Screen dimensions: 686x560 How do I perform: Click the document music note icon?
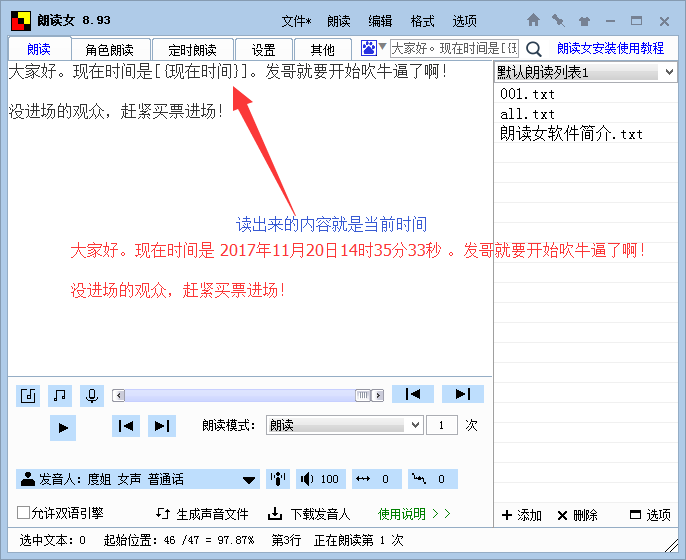pos(28,396)
